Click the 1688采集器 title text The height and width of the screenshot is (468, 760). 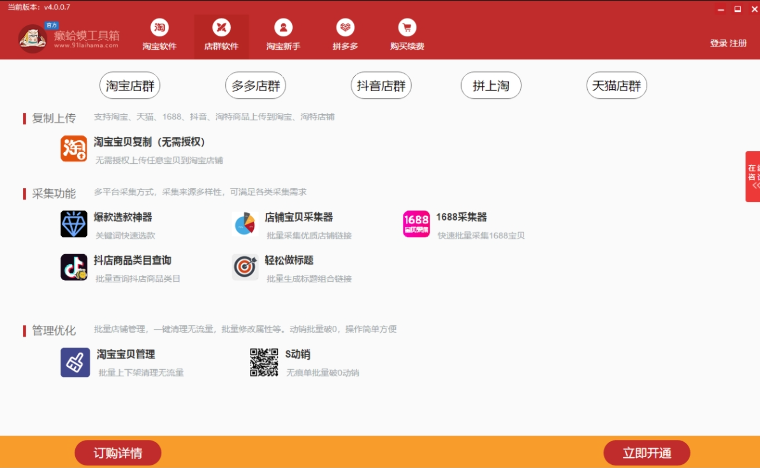click(461, 217)
